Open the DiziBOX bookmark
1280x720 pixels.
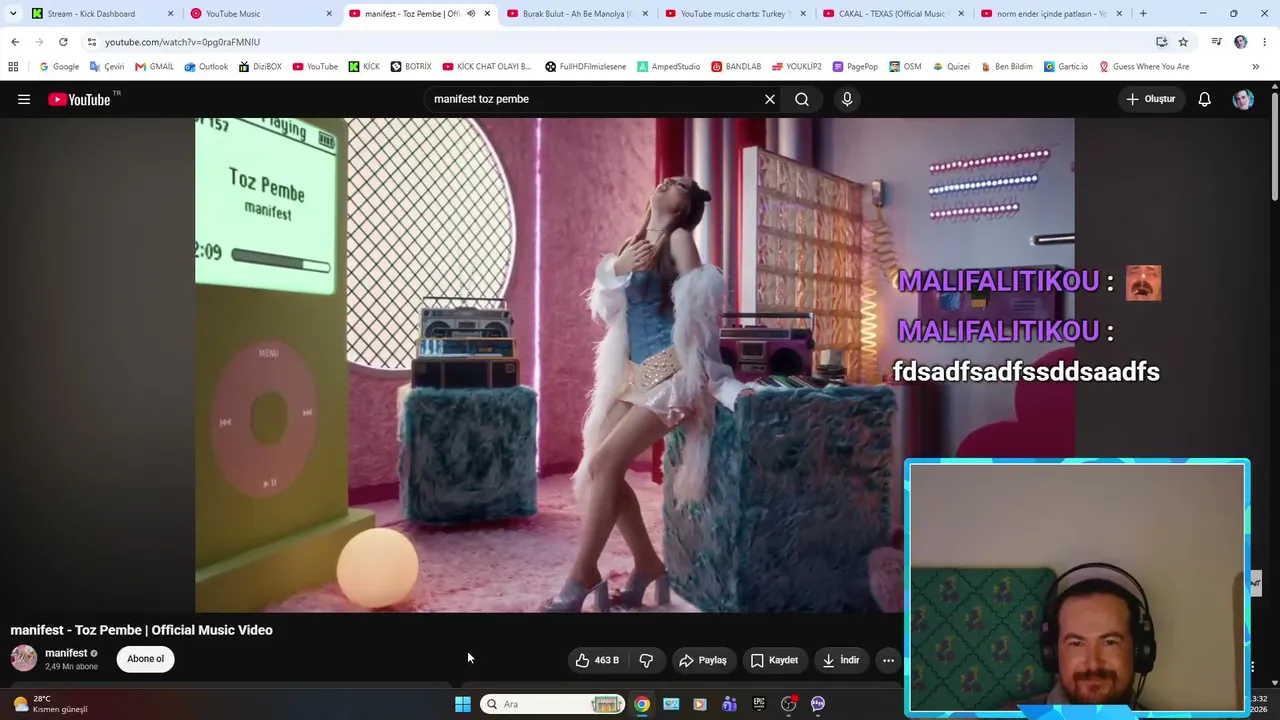pyautogui.click(x=260, y=67)
